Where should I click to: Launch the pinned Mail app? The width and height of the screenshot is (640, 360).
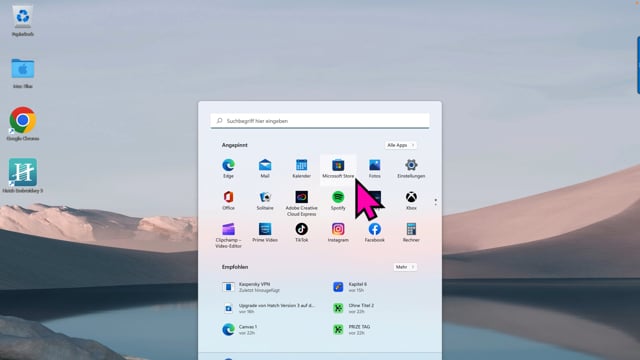[265, 169]
